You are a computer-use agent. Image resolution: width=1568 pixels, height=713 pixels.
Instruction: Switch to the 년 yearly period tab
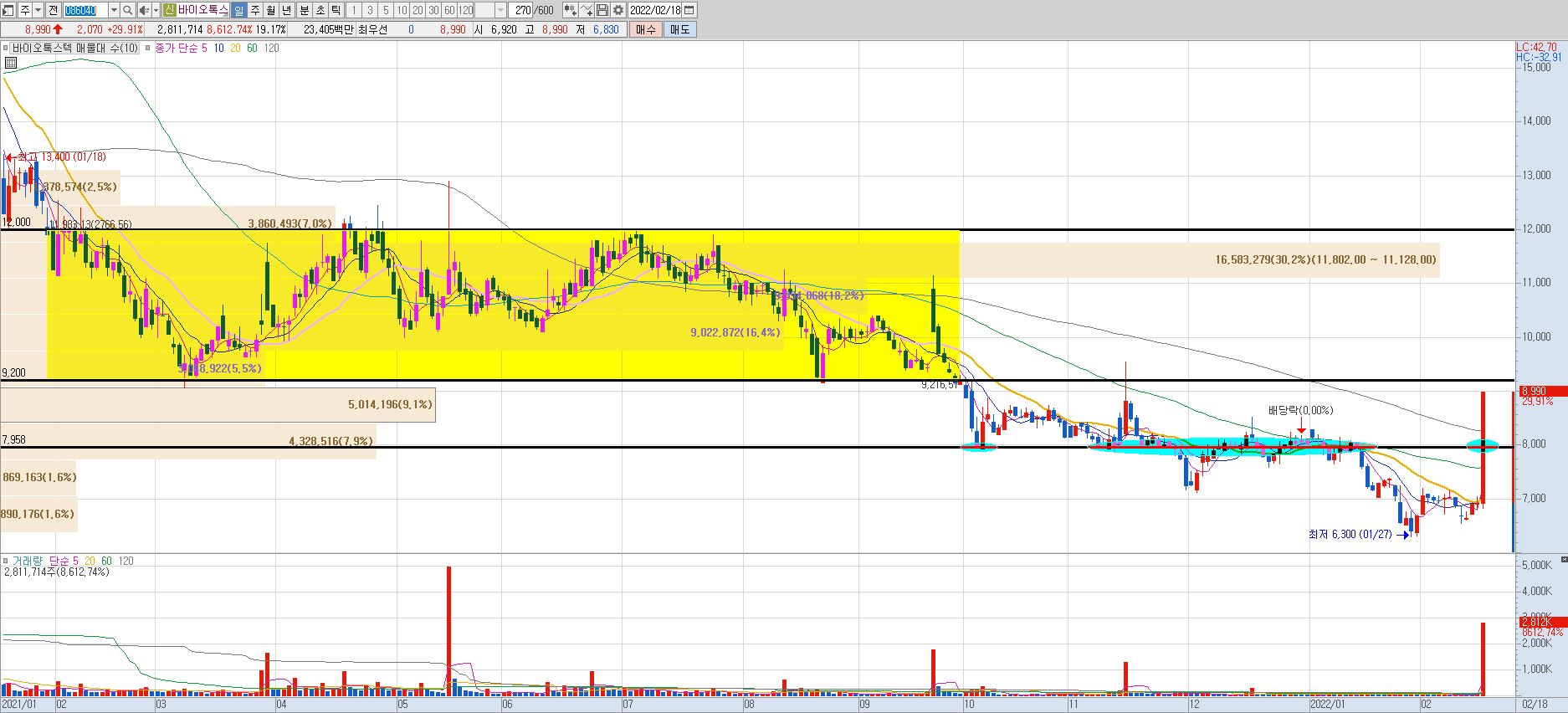click(286, 10)
